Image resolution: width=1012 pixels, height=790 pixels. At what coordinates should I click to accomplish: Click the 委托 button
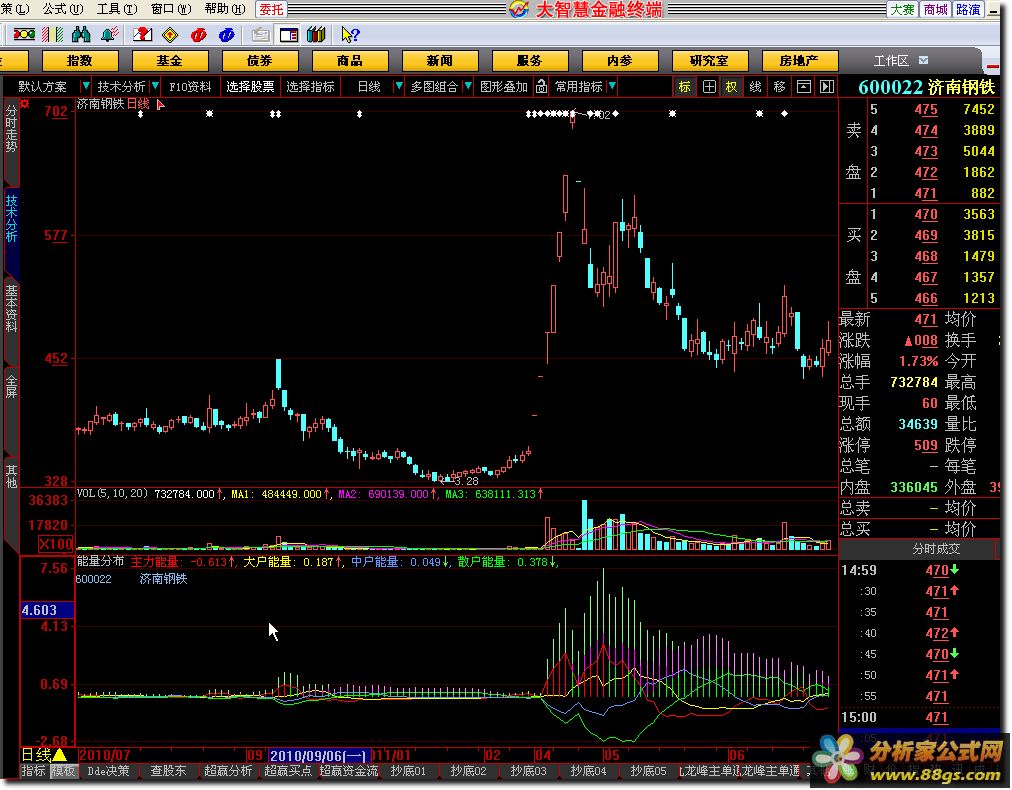tap(272, 9)
